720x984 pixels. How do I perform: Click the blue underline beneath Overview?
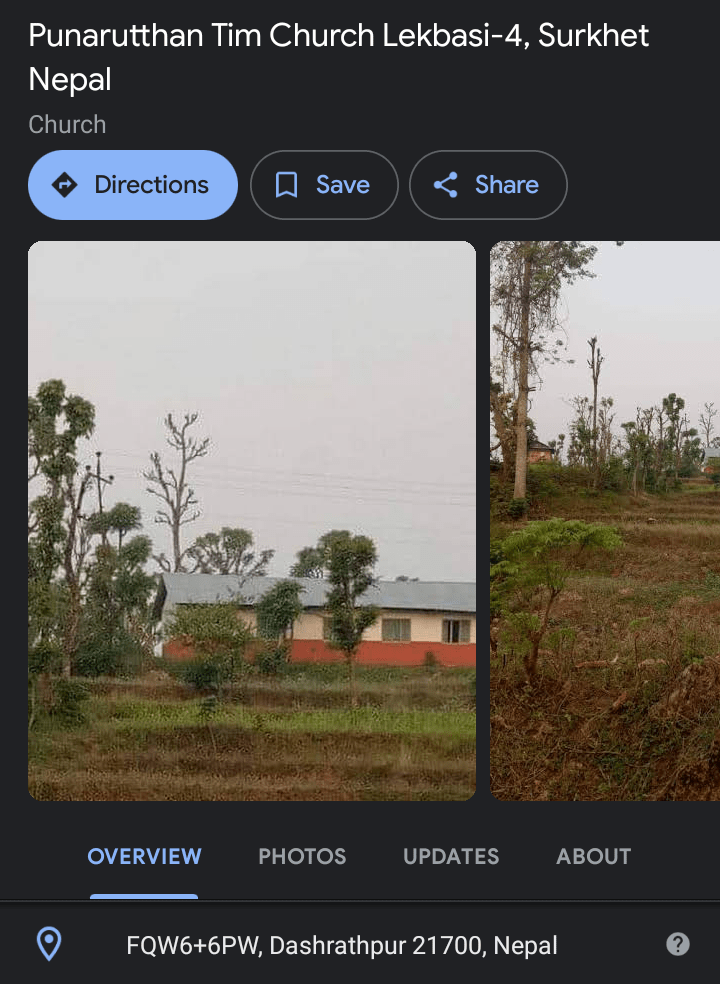(144, 896)
